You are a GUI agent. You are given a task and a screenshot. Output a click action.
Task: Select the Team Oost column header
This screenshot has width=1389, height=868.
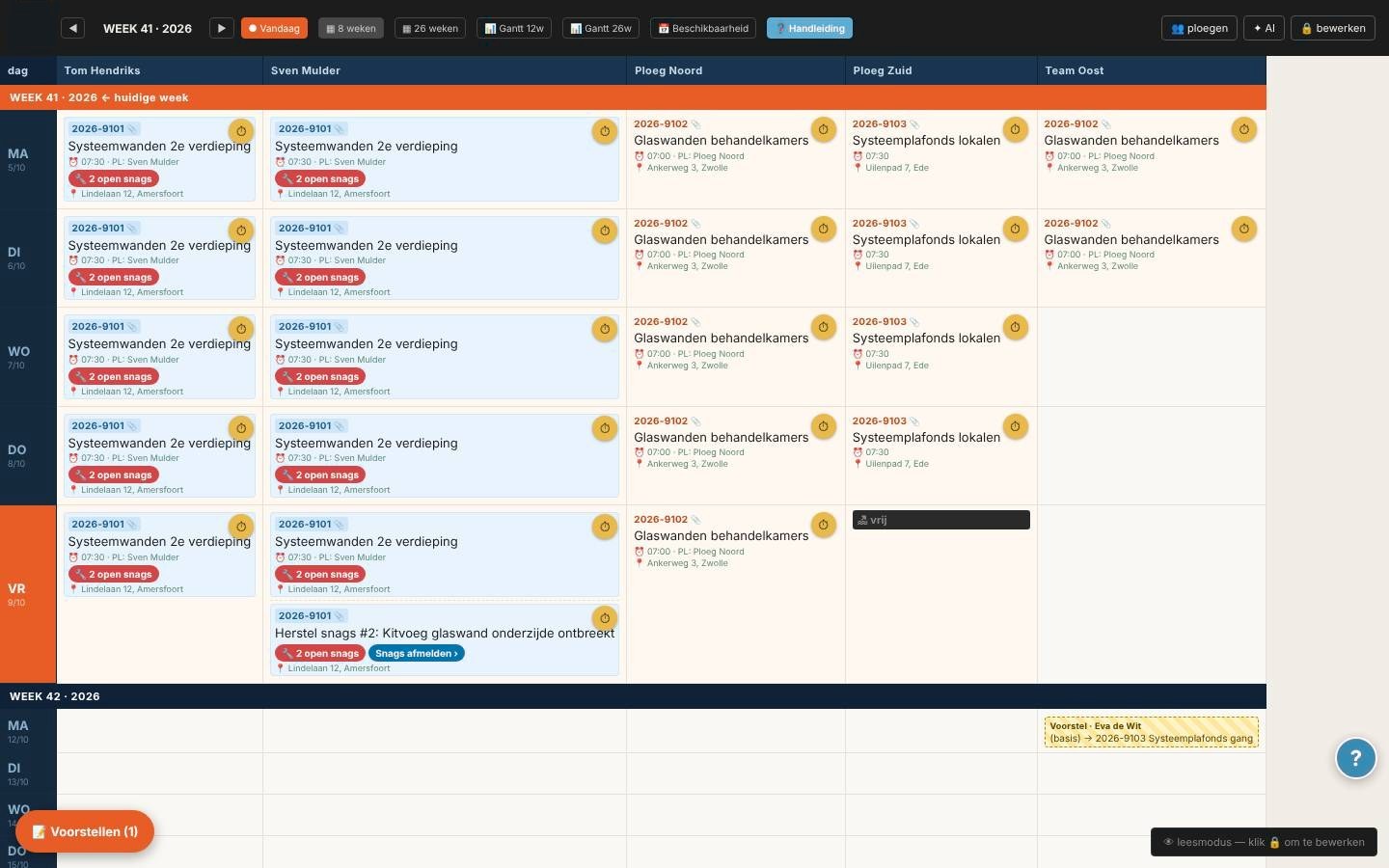click(x=1152, y=70)
